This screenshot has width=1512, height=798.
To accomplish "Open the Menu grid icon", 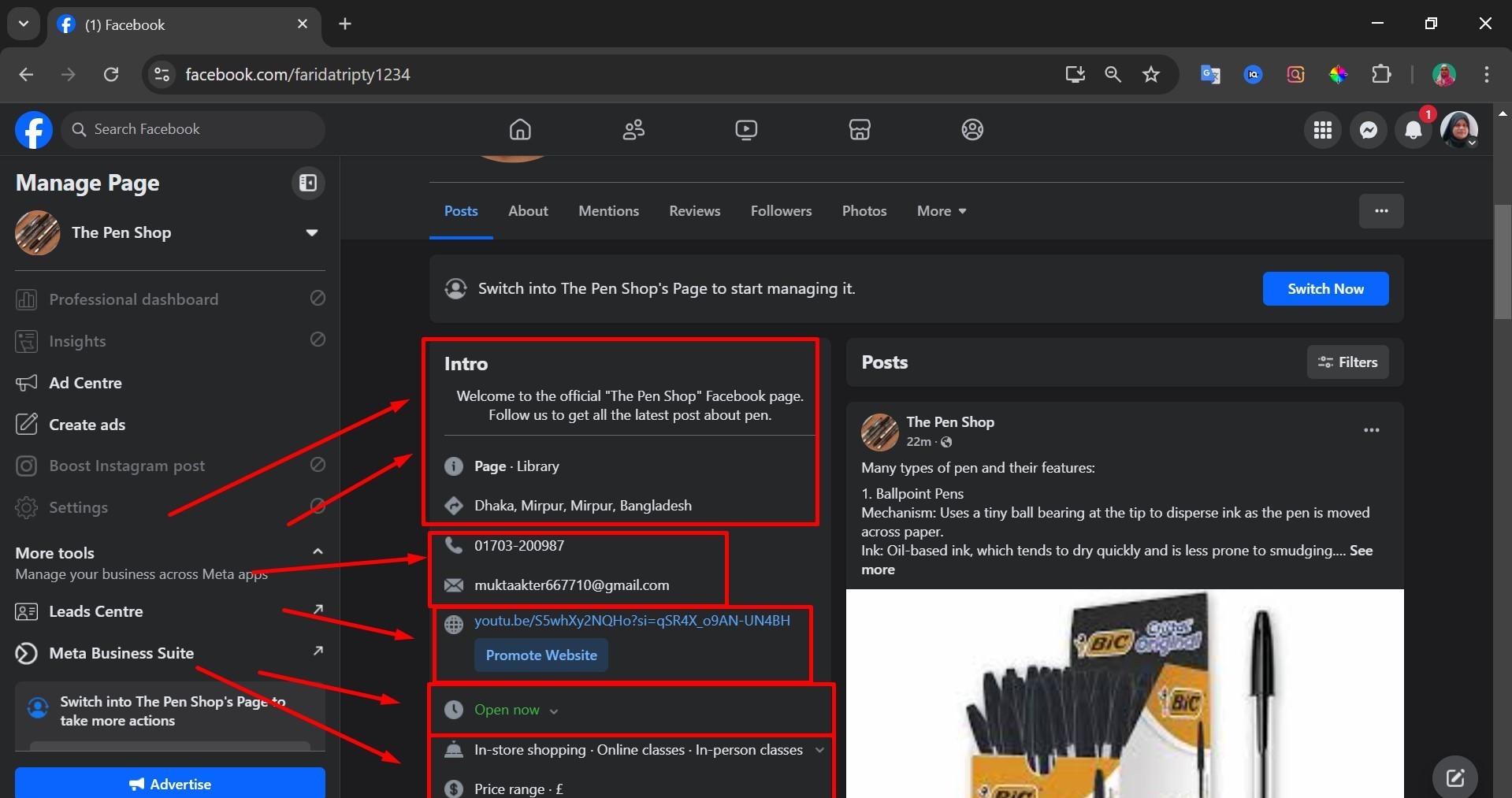I will pyautogui.click(x=1323, y=130).
